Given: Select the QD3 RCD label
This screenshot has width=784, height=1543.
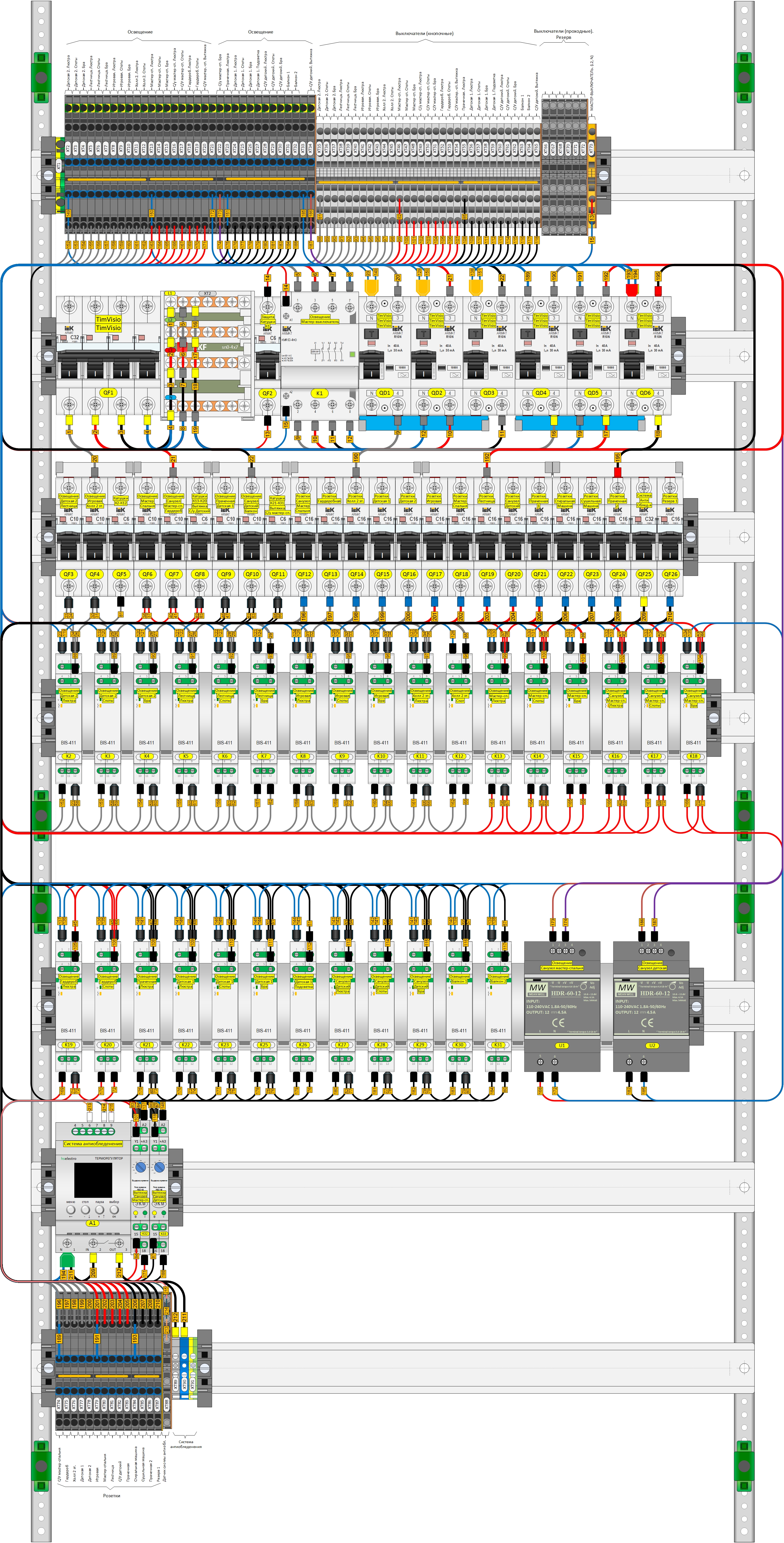Looking at the screenshot, I should pyautogui.click(x=489, y=393).
